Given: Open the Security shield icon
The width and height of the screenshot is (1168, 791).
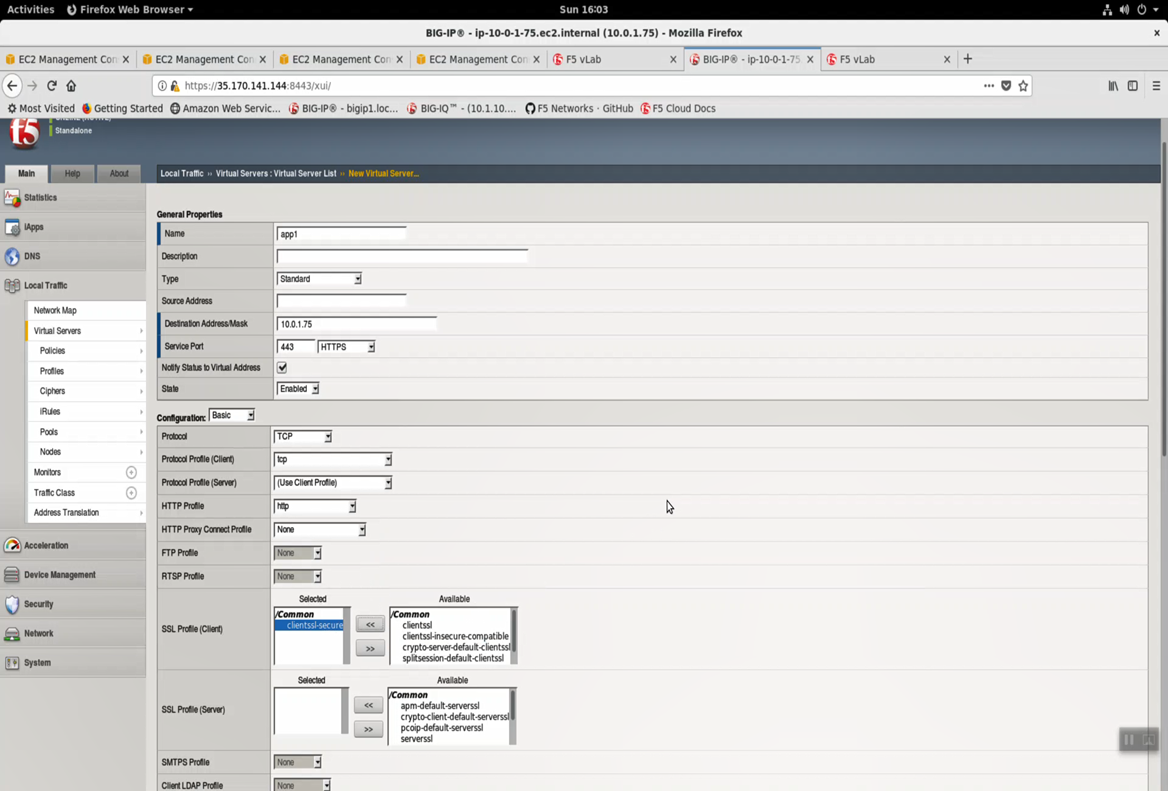Looking at the screenshot, I should 12,604.
